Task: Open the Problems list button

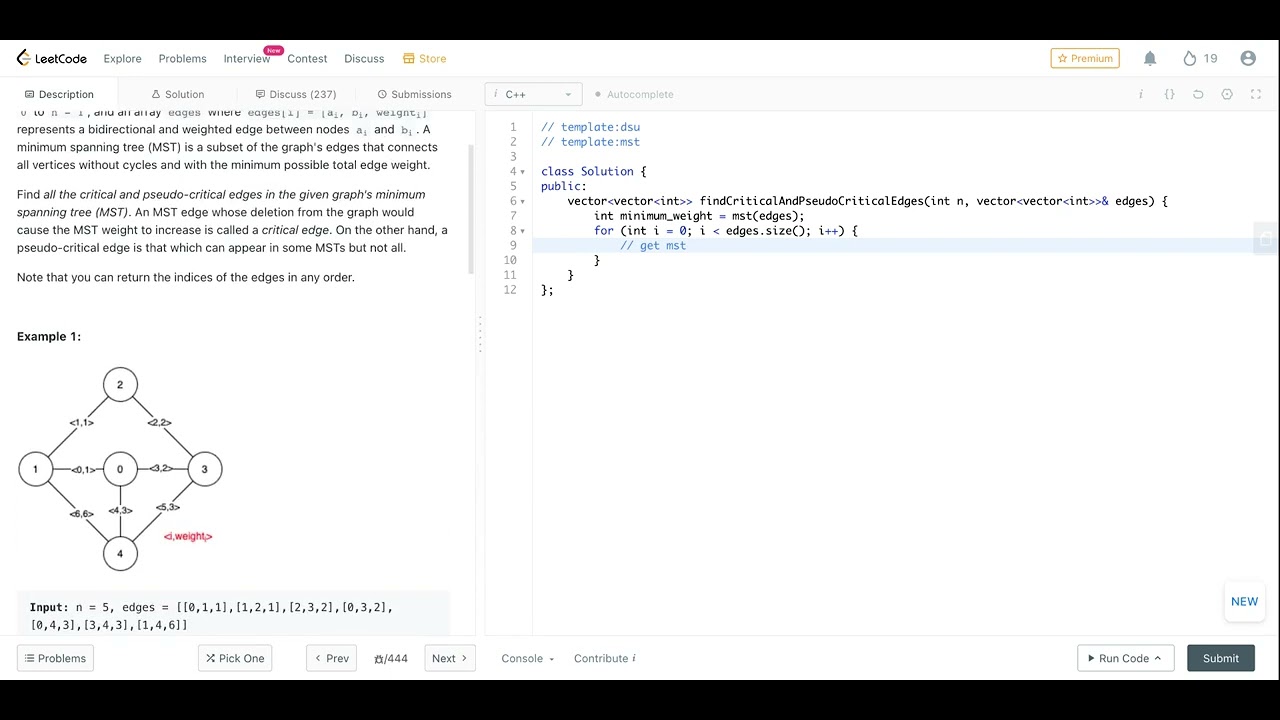Action: [x=56, y=658]
